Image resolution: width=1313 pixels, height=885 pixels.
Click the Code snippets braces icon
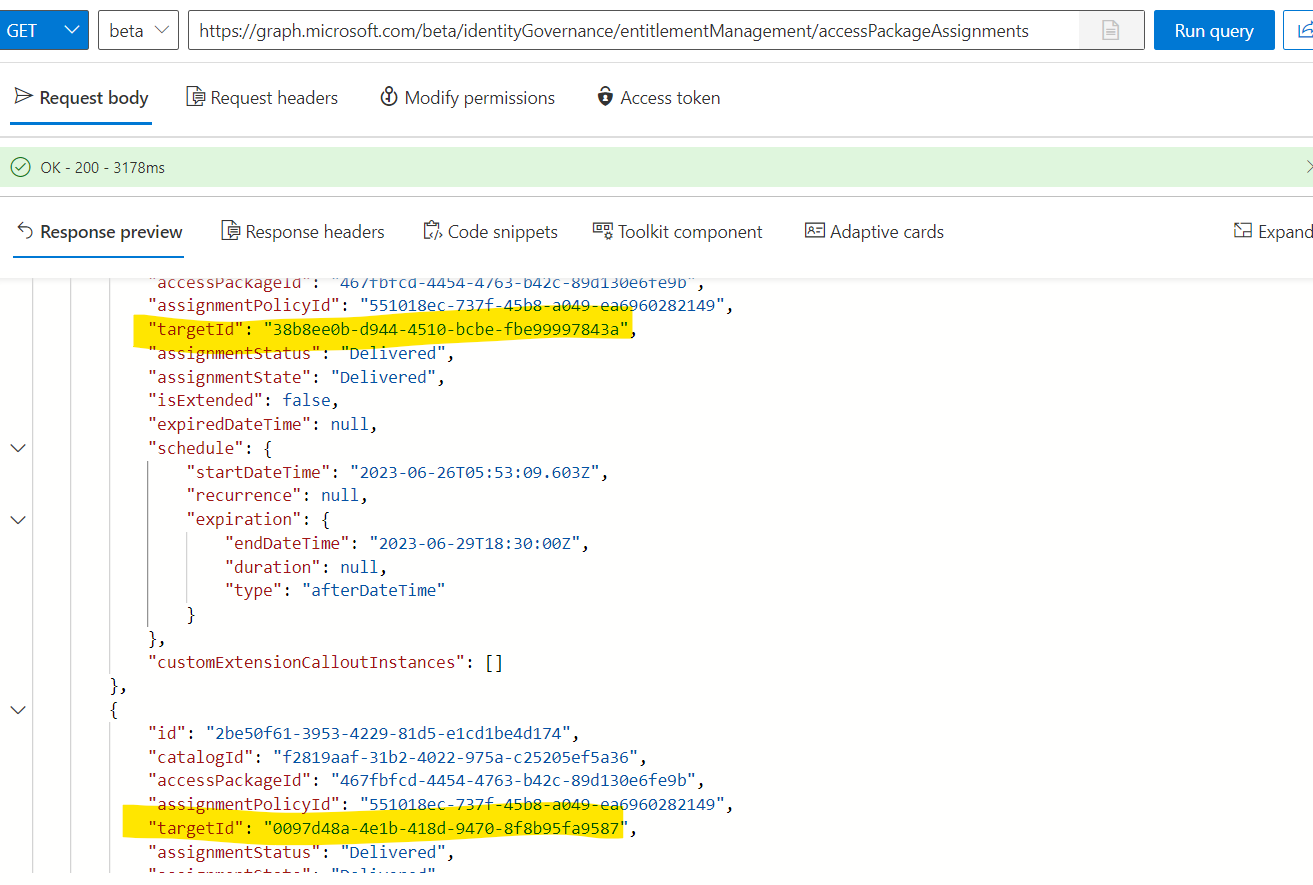[x=434, y=231]
